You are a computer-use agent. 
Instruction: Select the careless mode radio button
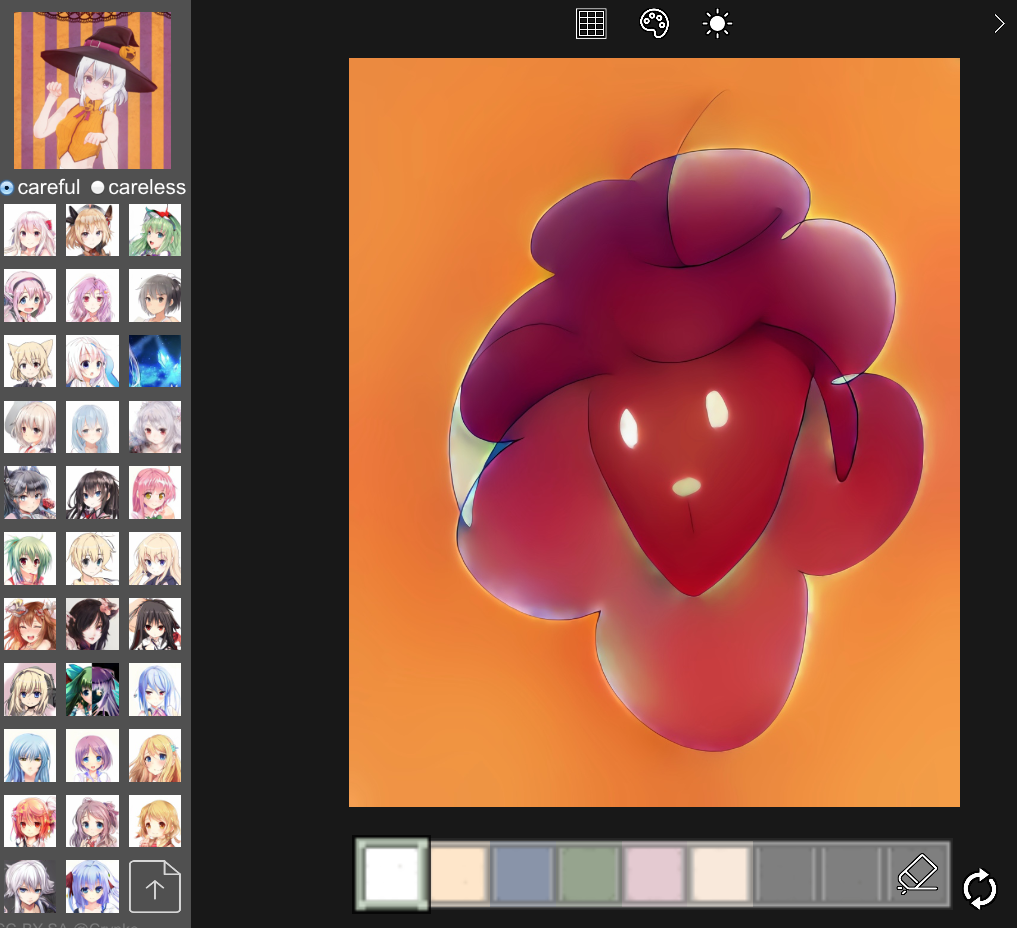[x=98, y=187]
